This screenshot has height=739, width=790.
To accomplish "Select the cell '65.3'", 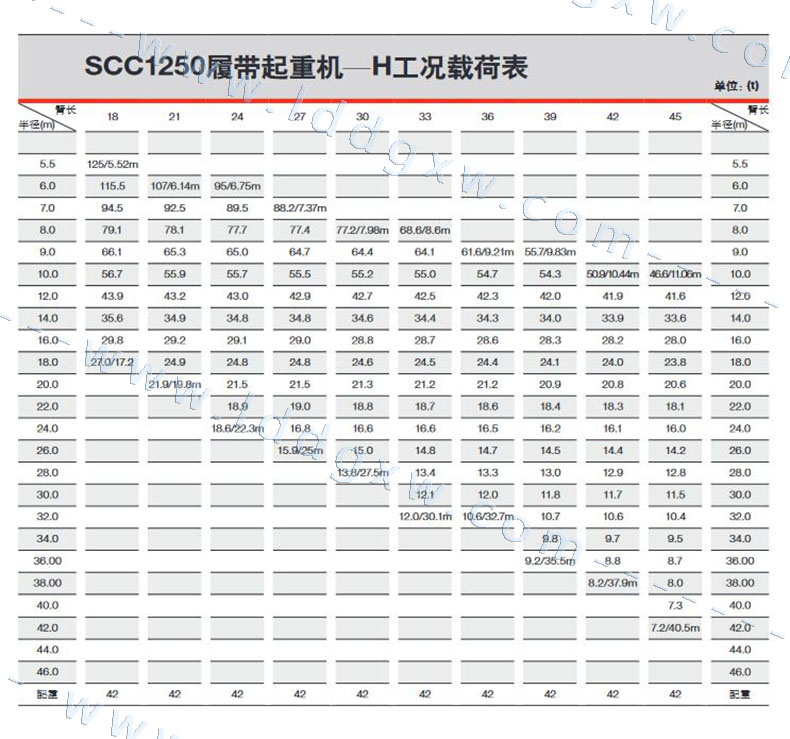I will pyautogui.click(x=175, y=252).
